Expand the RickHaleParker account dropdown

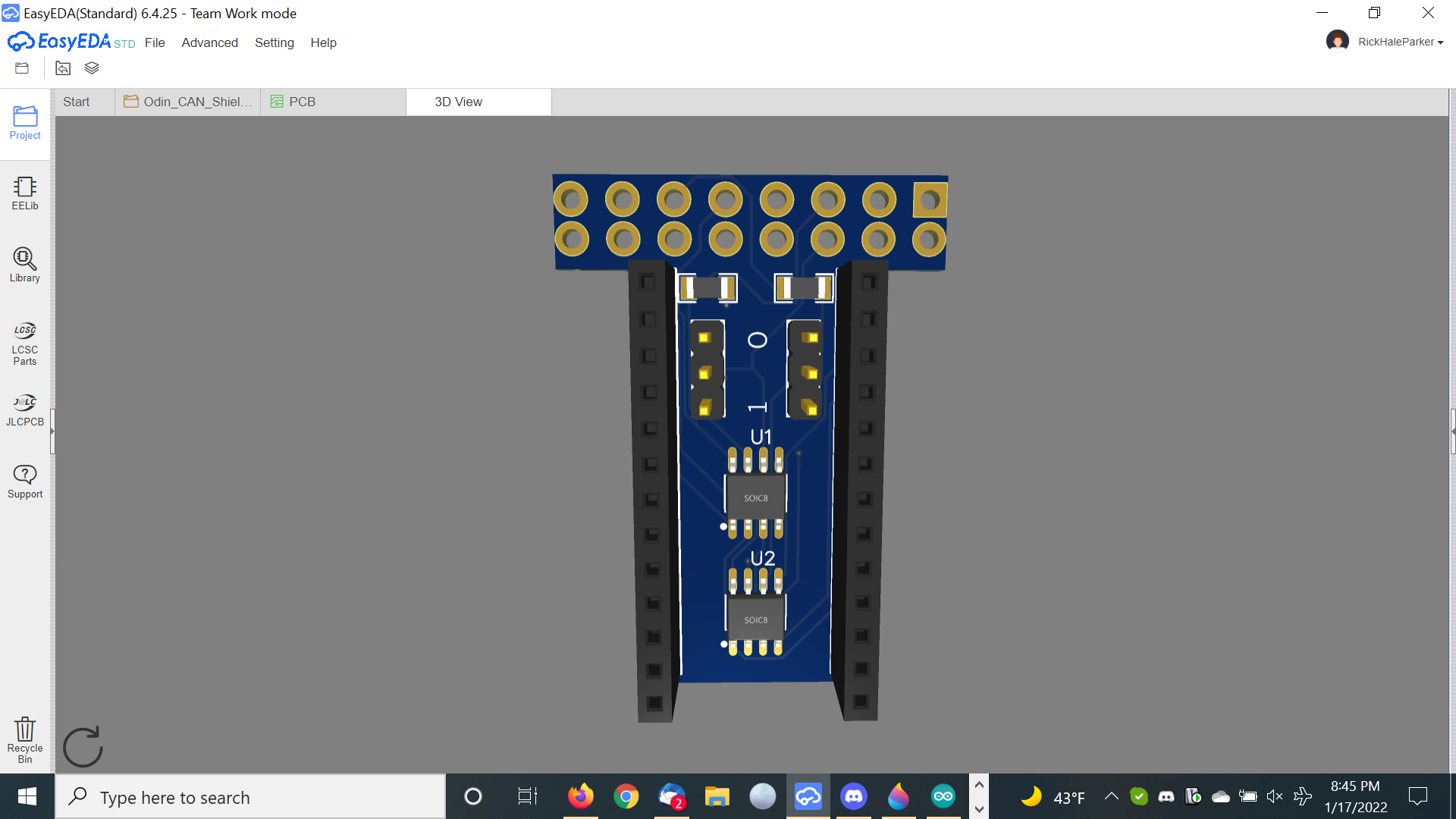[x=1400, y=42]
